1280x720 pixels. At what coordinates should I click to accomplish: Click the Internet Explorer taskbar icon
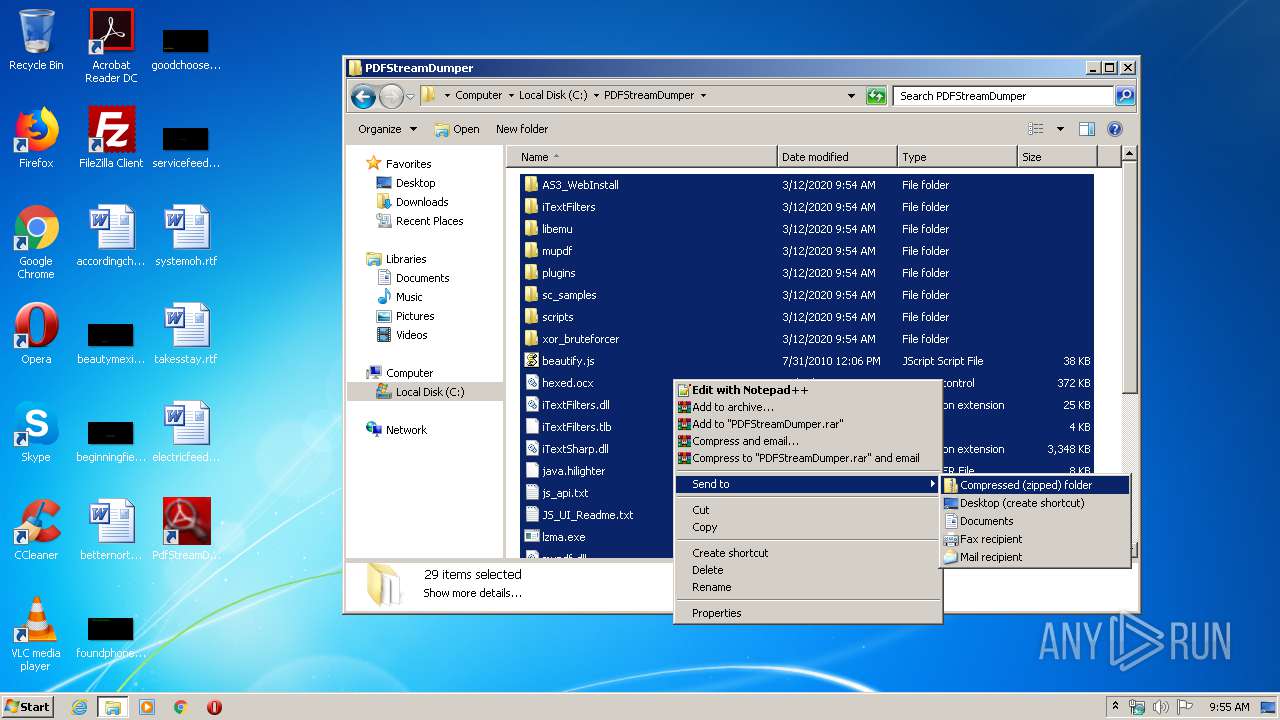coord(80,707)
